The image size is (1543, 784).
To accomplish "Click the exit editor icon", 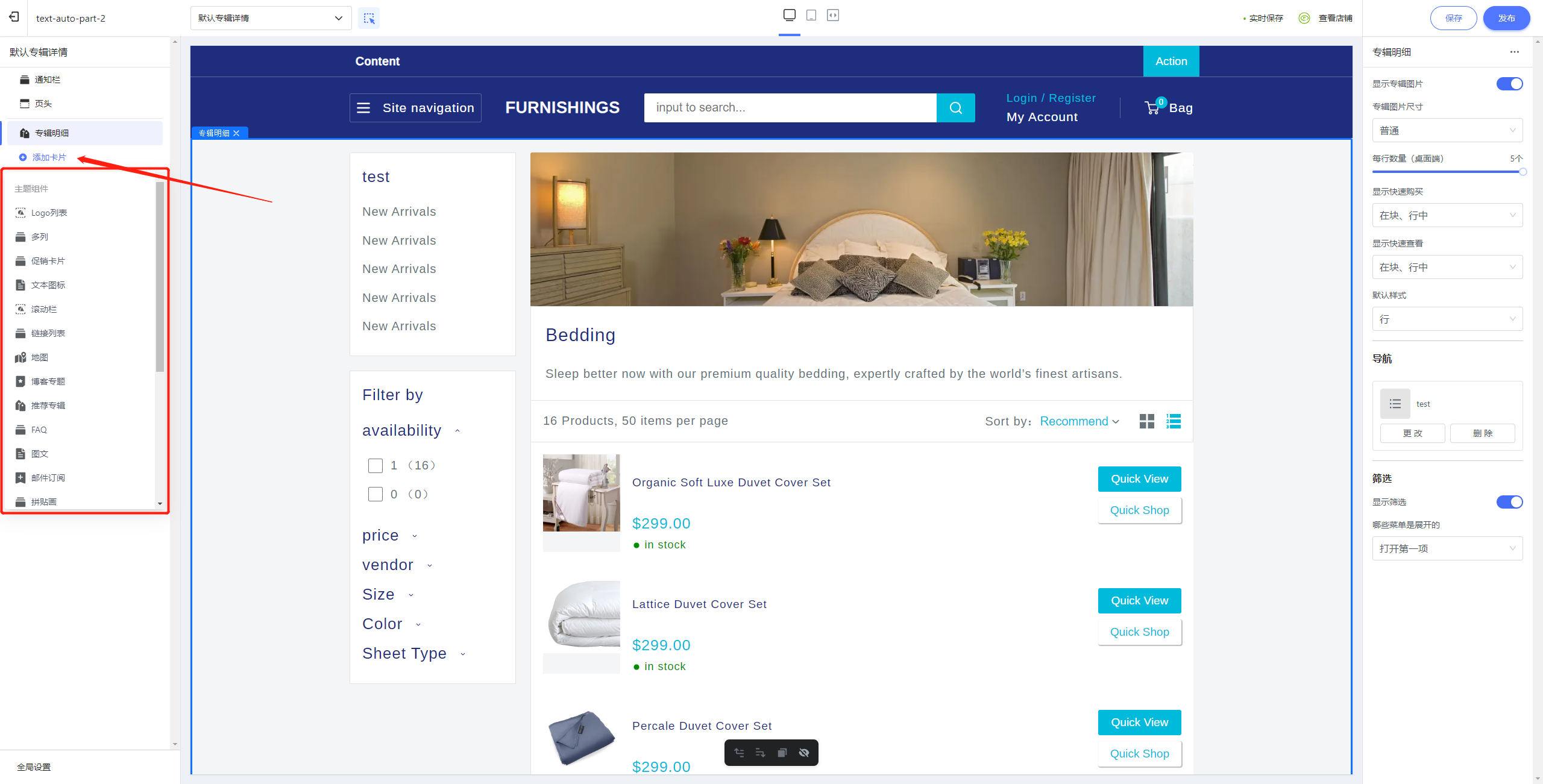I will (x=14, y=17).
